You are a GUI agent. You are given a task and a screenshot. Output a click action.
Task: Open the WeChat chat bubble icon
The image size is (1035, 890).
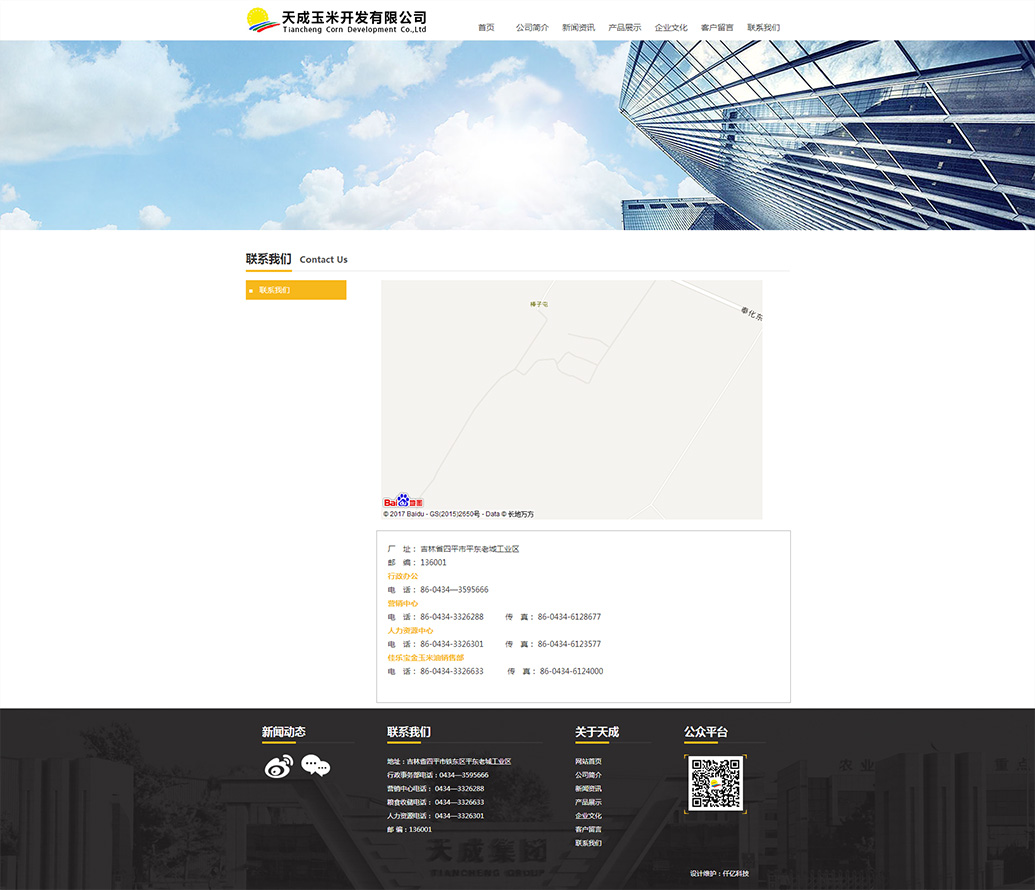click(x=315, y=767)
